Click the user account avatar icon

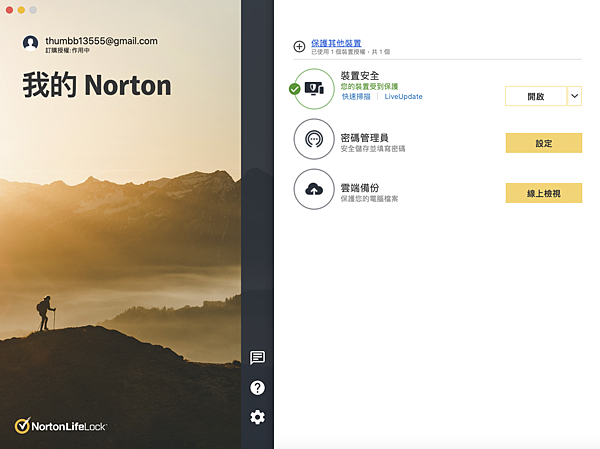point(30,43)
